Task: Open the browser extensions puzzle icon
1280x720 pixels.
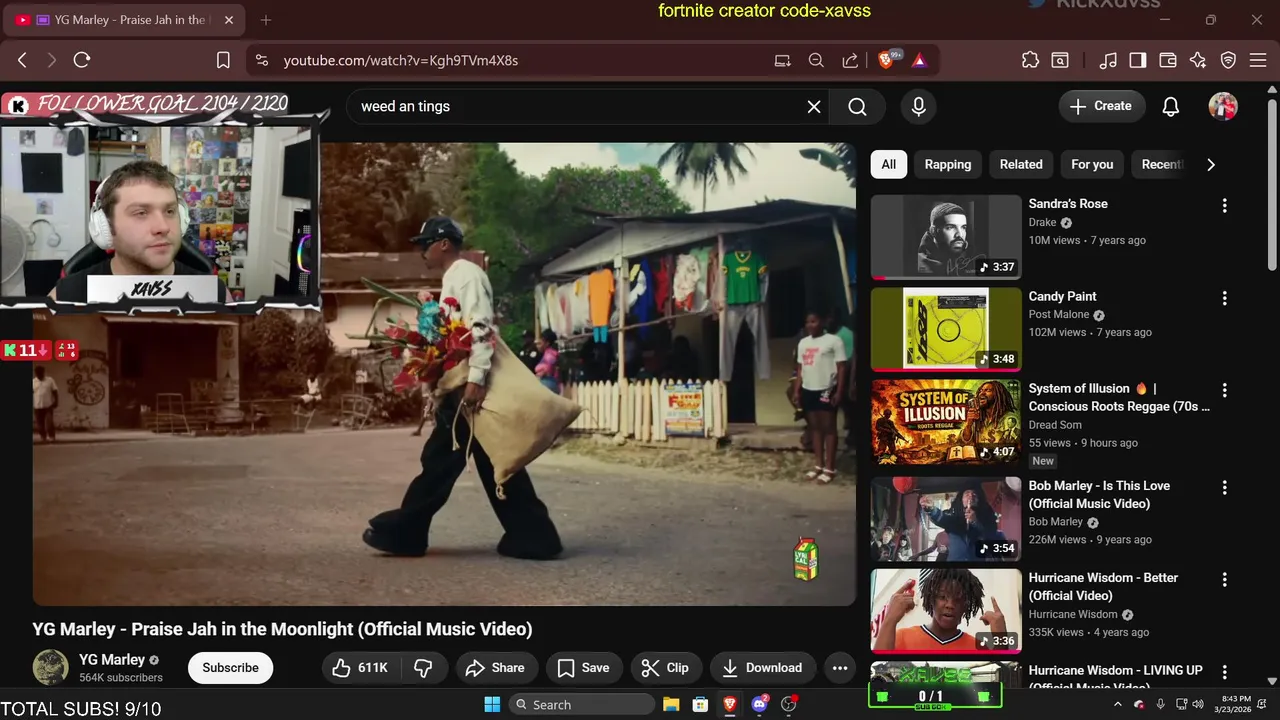Action: pyautogui.click(x=1030, y=60)
